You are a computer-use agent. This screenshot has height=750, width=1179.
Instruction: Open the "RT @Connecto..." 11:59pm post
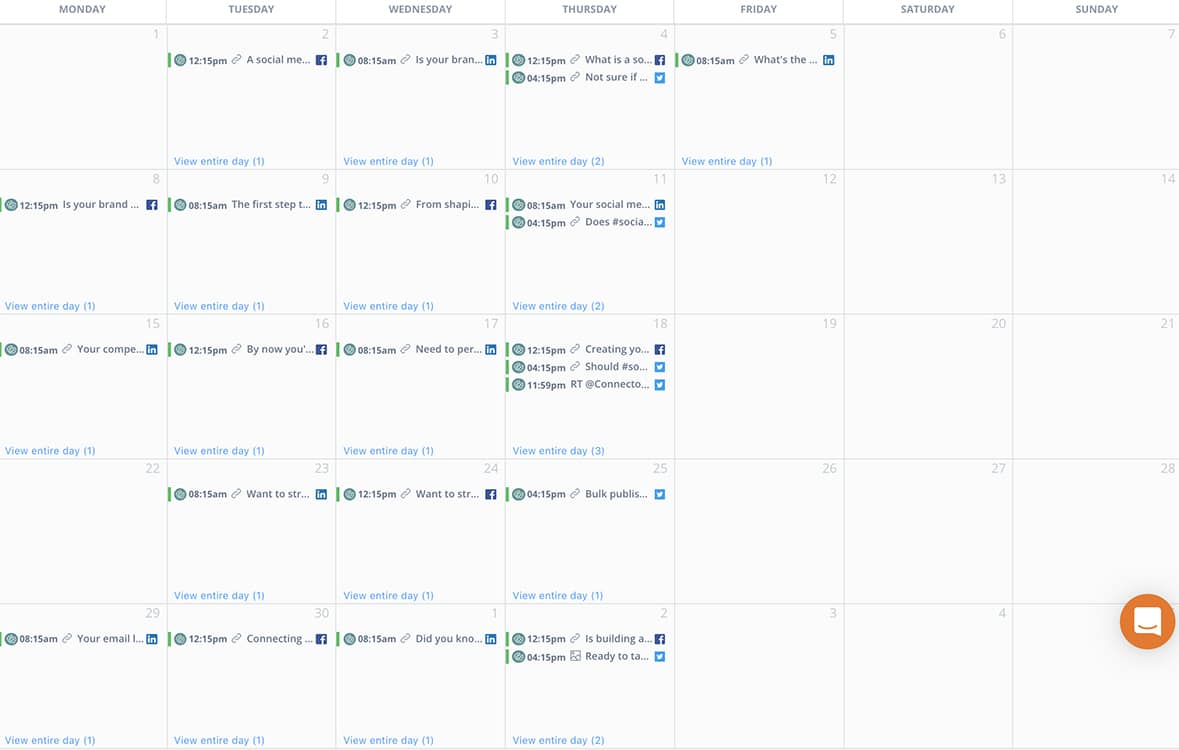587,384
